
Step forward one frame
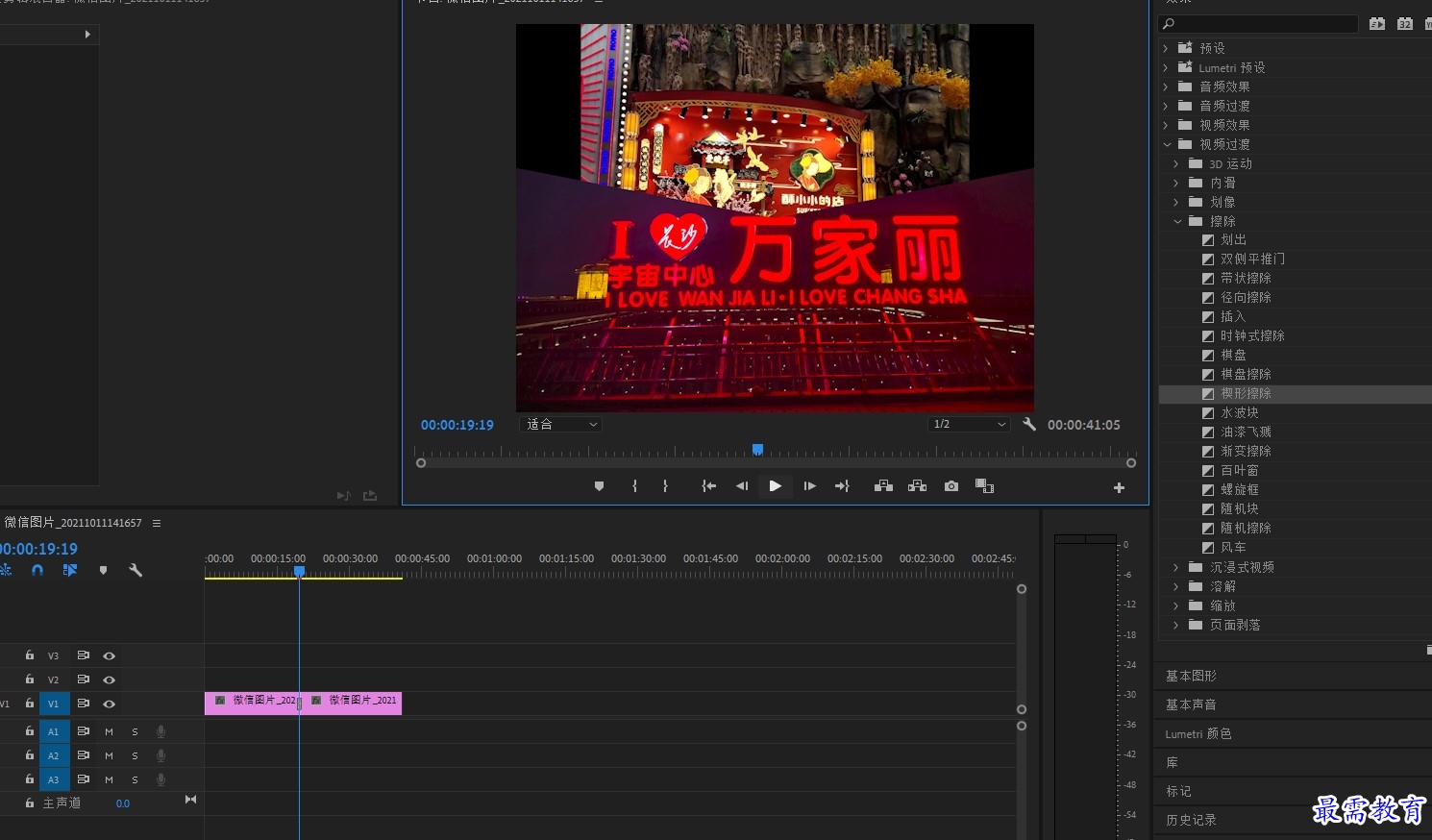pyautogui.click(x=810, y=486)
